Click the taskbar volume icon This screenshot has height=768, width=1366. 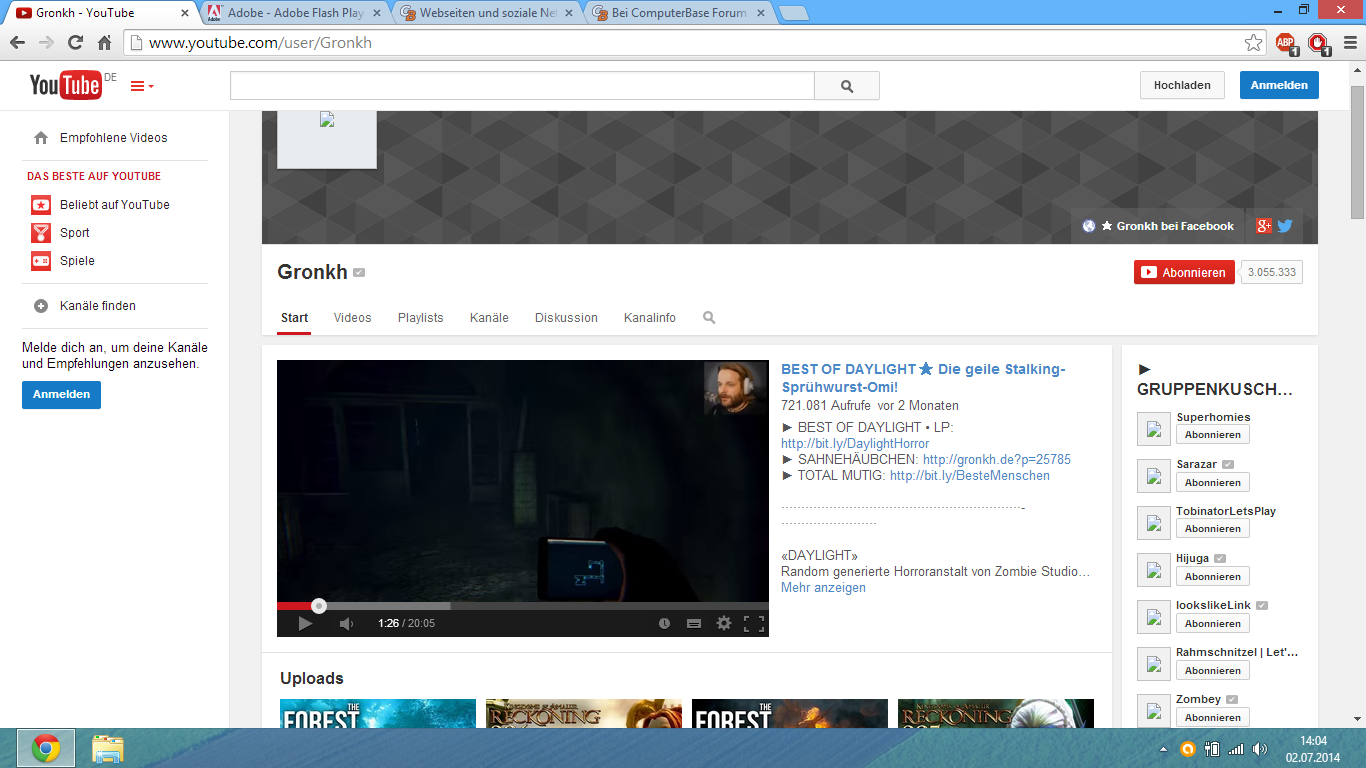tap(1259, 749)
